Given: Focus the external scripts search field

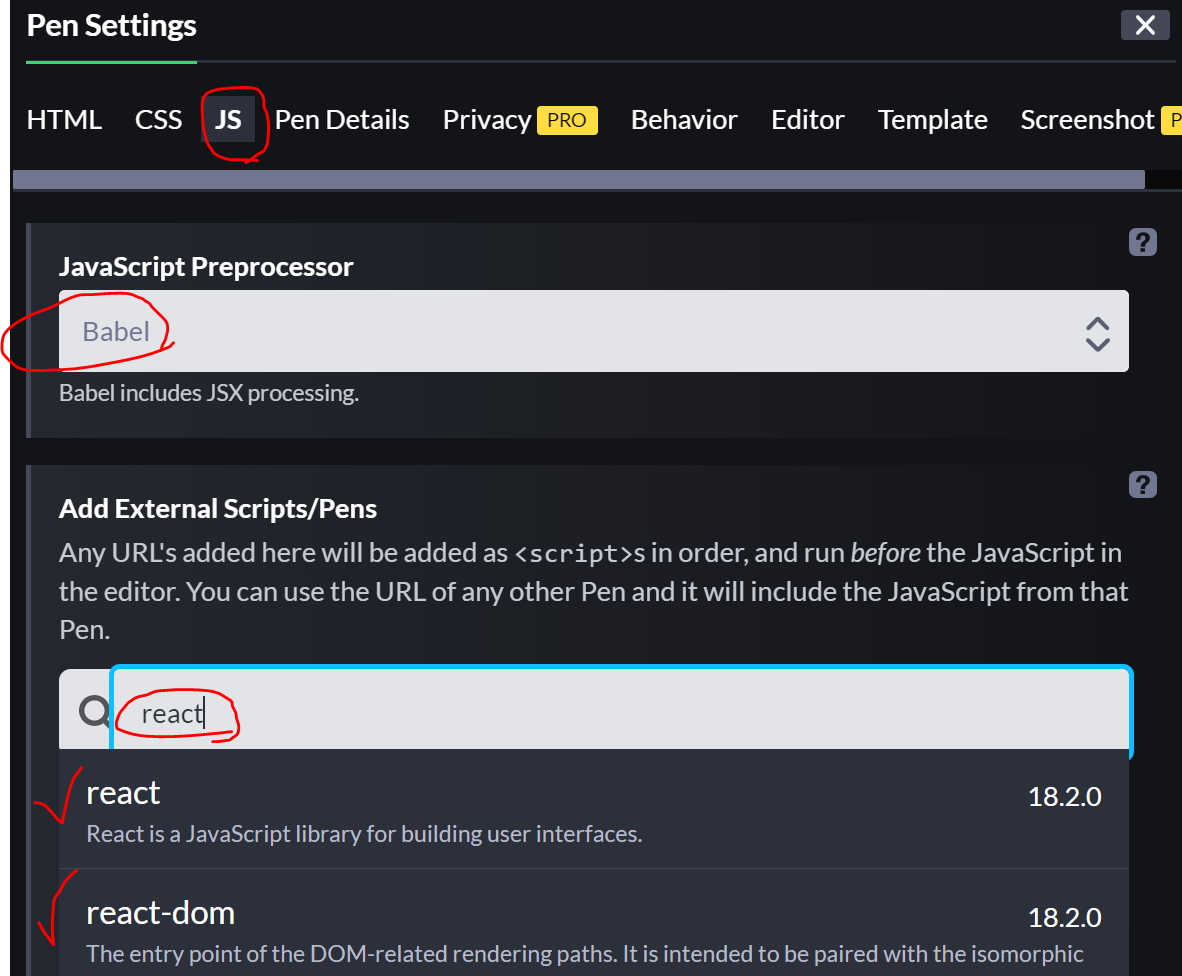Looking at the screenshot, I should pyautogui.click(x=621, y=712).
